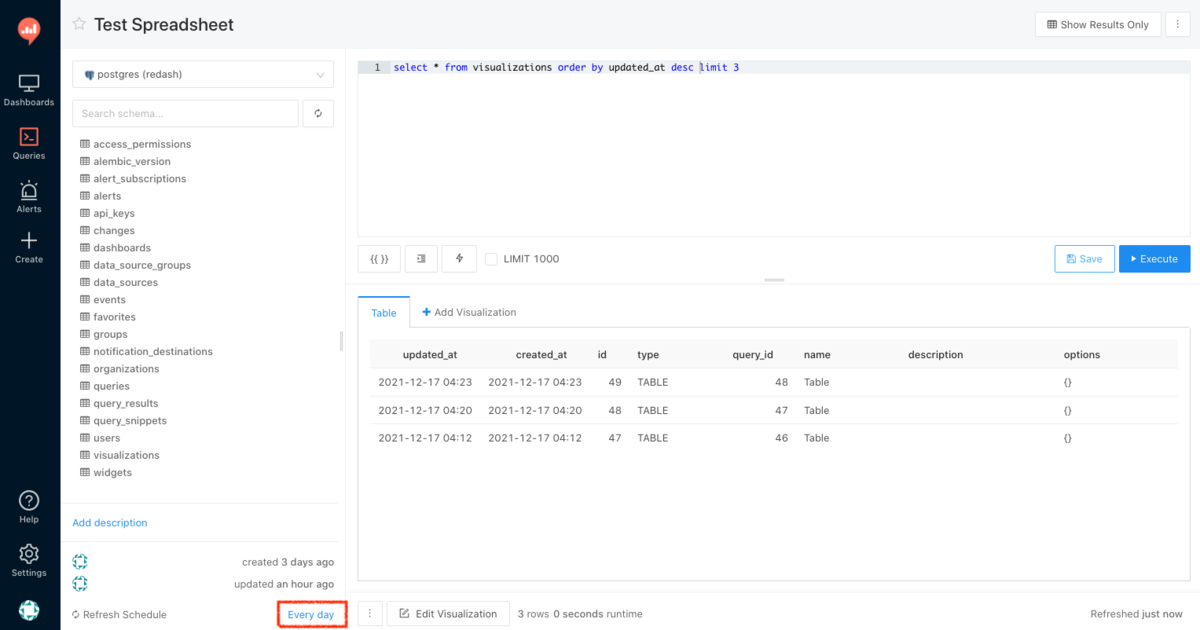Insert a parameter with the {{ }} button
Viewport: 1200px width, 630px height.
coord(379,259)
